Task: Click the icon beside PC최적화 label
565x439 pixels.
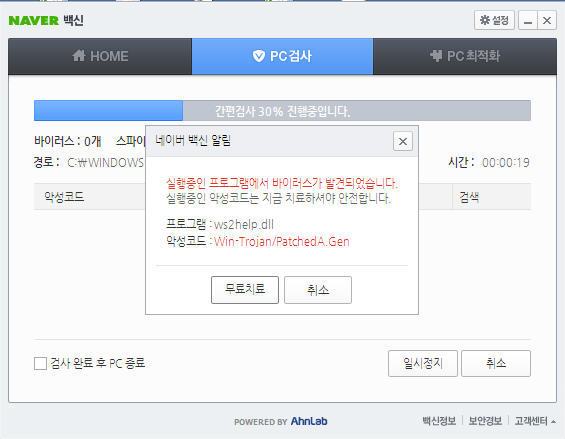Action: point(436,56)
